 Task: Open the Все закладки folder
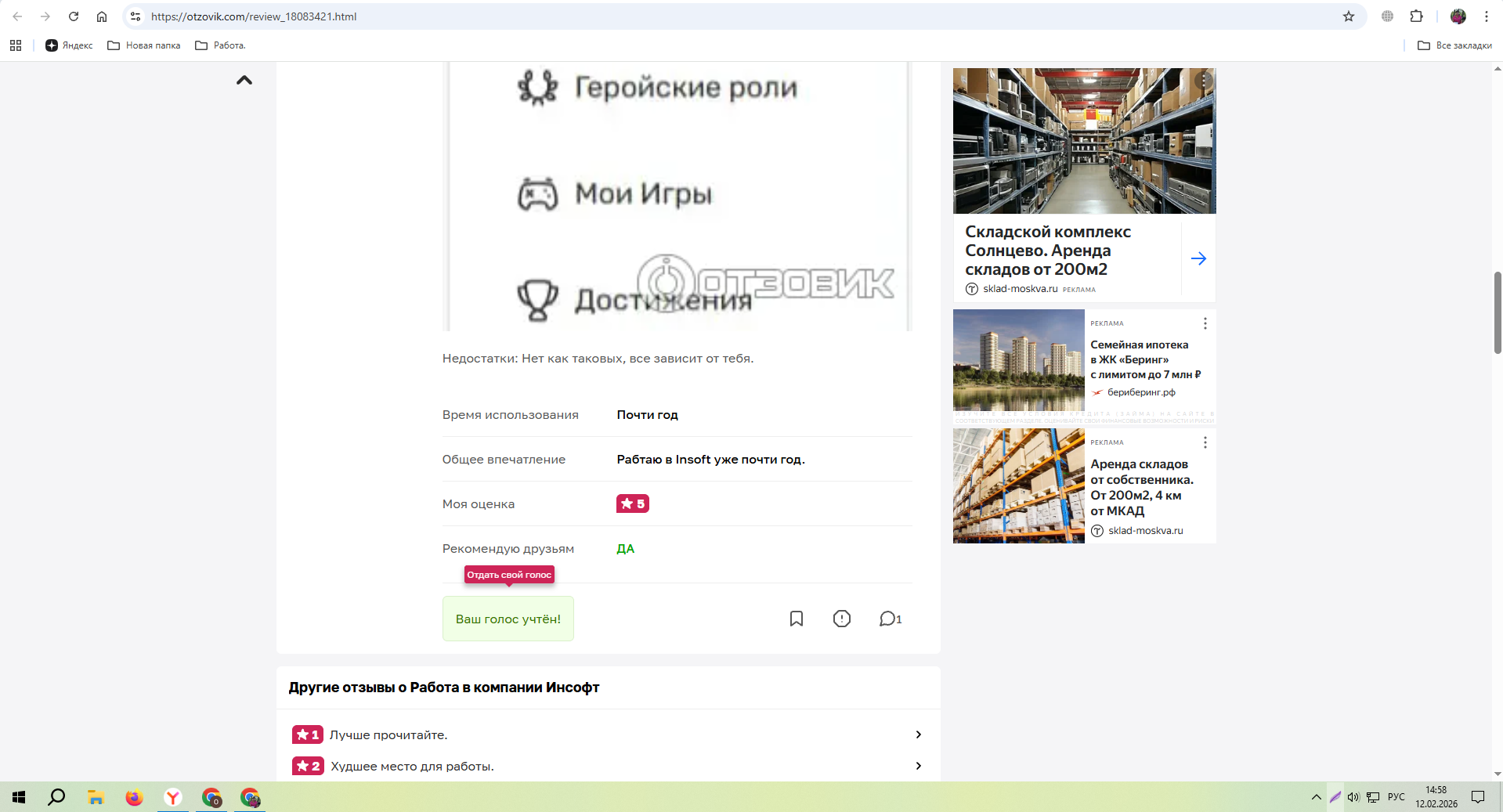tap(1454, 45)
